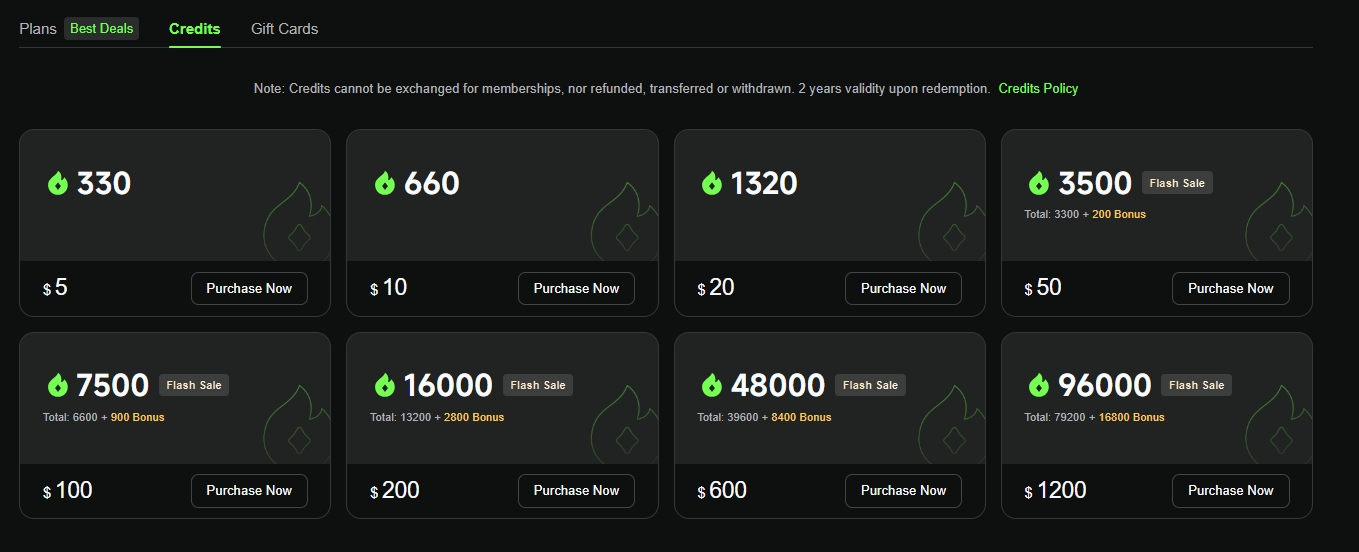Screen dimensions: 1359x552
Task: Purchase the $1200 credit pack
Action: coord(1230,490)
